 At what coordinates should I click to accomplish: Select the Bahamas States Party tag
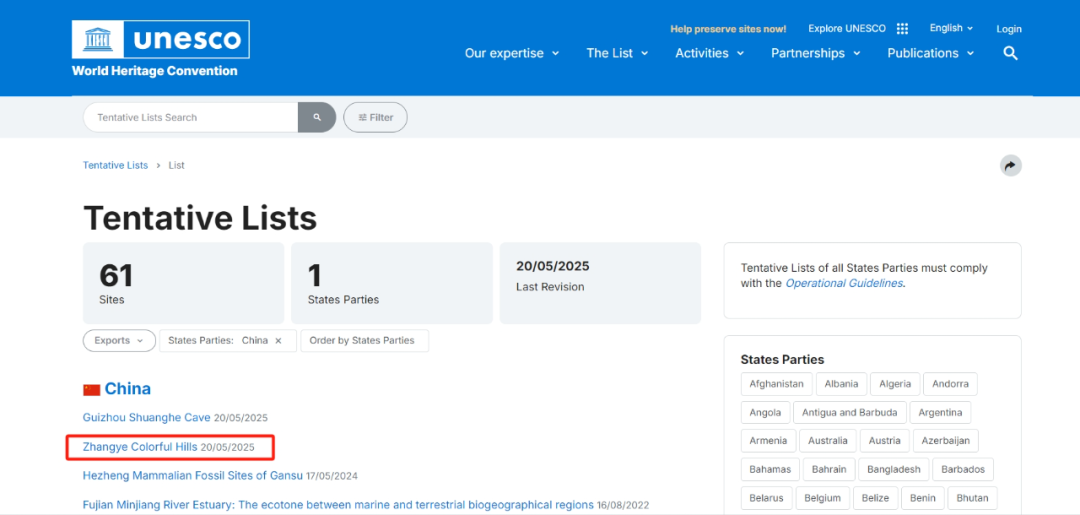coord(771,470)
